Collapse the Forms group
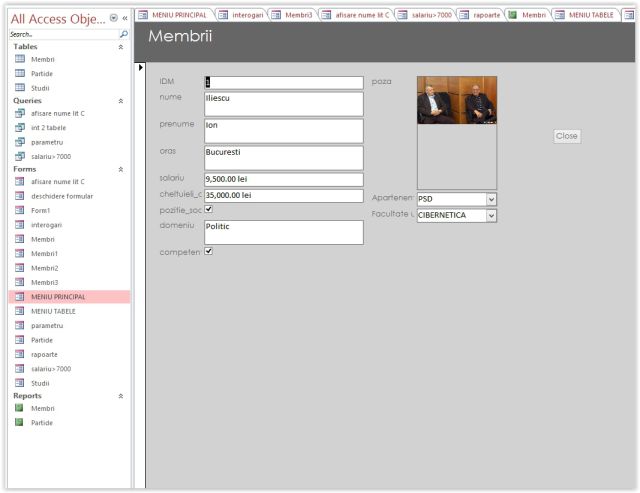 coord(121,169)
